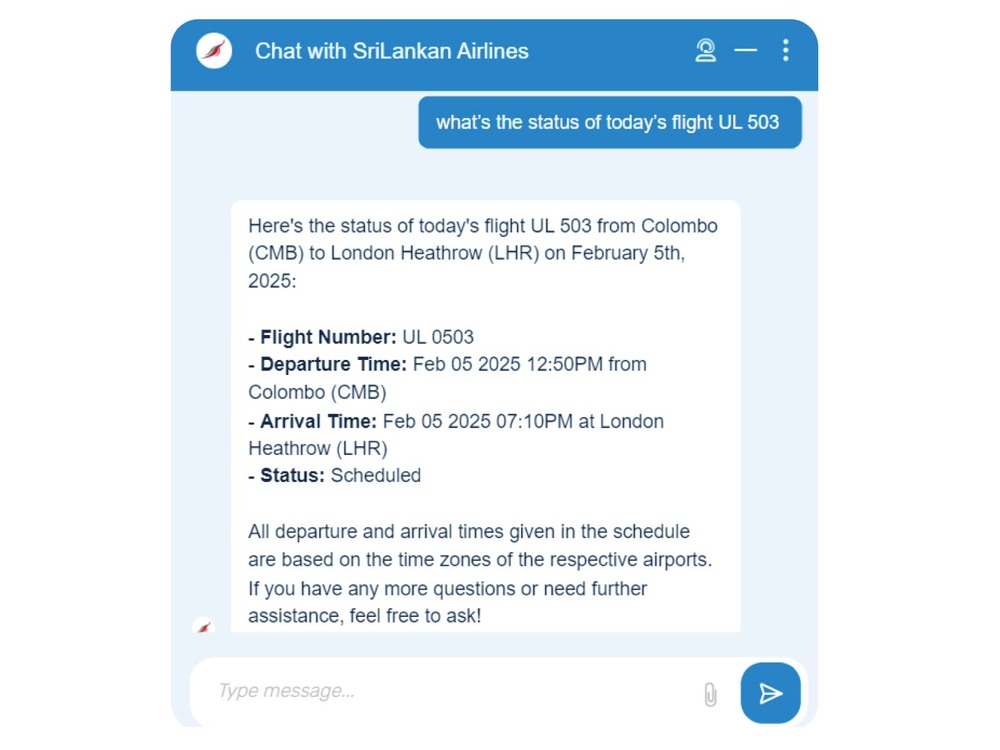
Task: Click the bold "Arrival Time:" label
Action: (318, 422)
